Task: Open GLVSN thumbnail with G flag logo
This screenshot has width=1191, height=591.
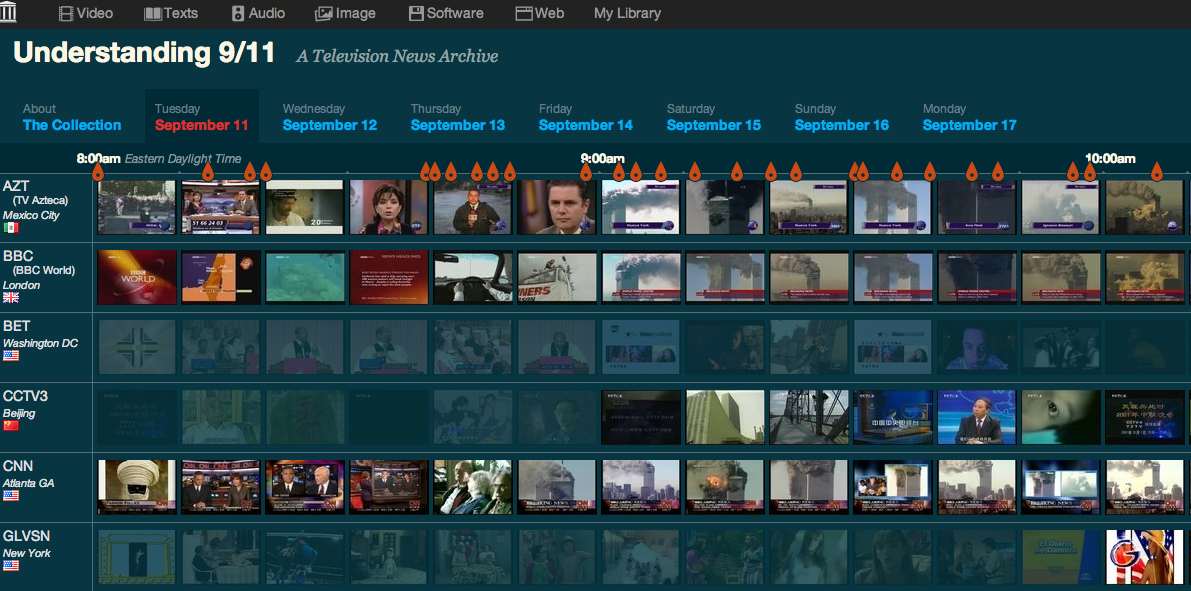Action: pos(1145,557)
